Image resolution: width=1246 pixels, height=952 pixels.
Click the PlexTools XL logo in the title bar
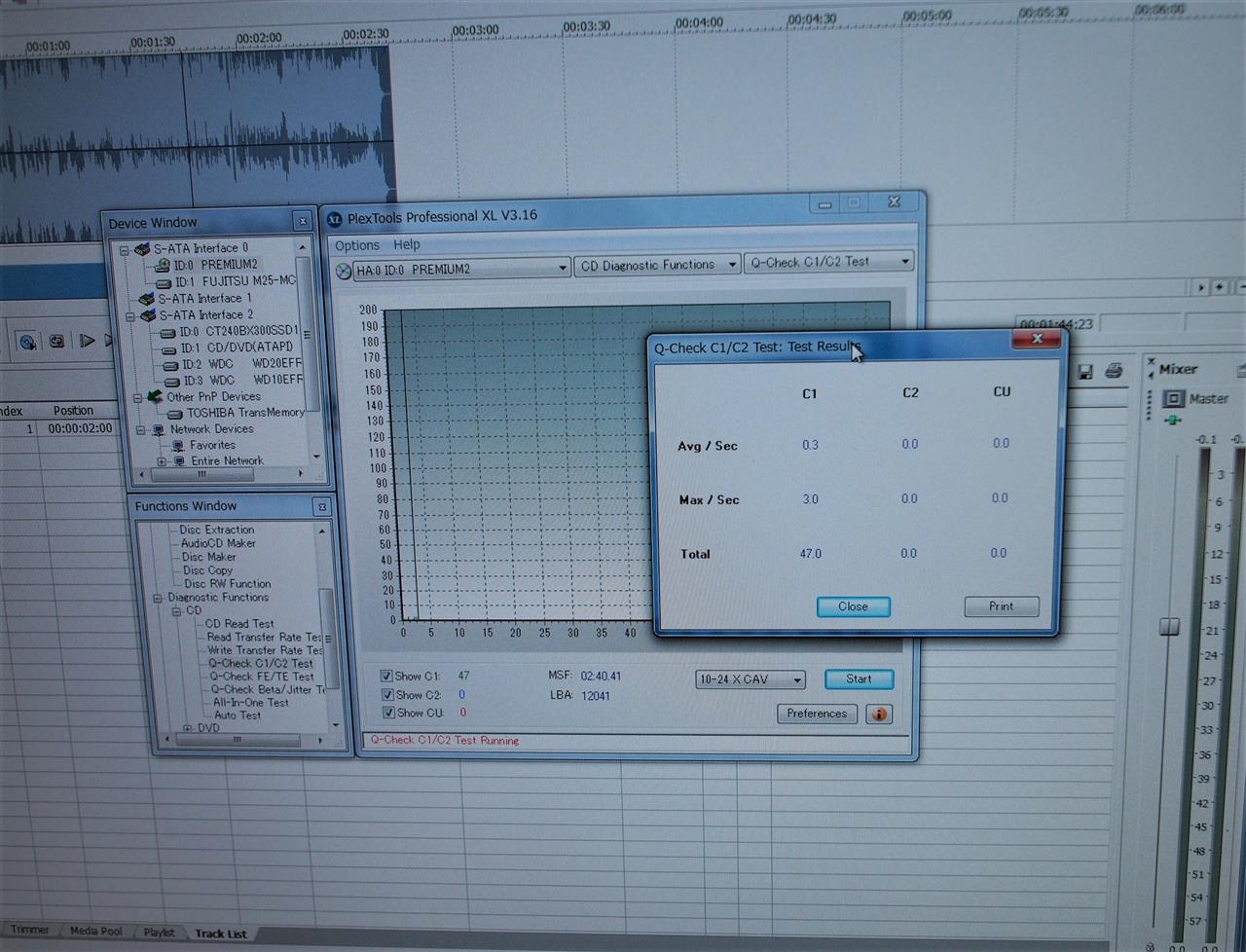[x=334, y=219]
